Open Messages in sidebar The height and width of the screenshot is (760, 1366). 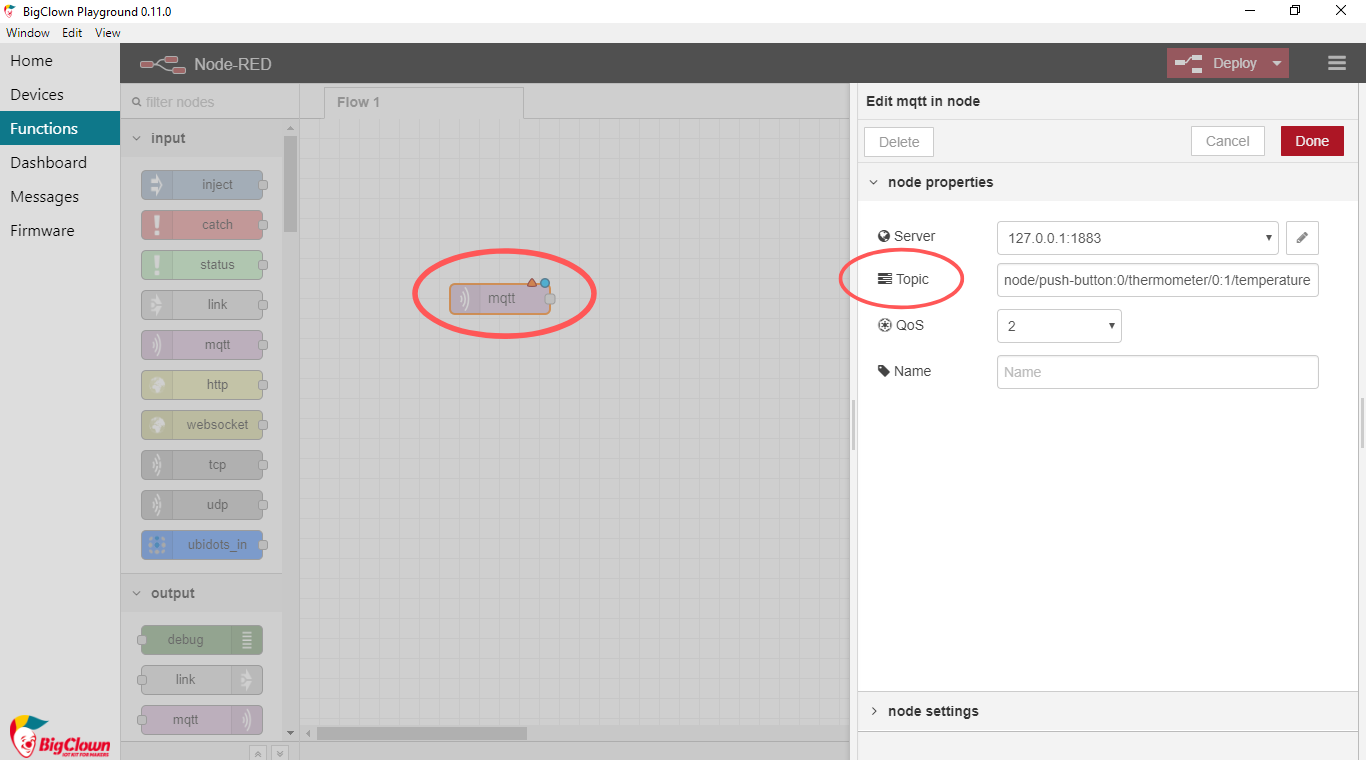click(x=60, y=197)
